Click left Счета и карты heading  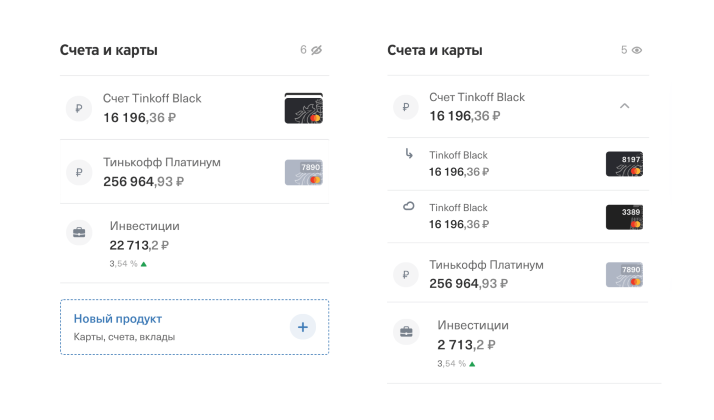108,50
